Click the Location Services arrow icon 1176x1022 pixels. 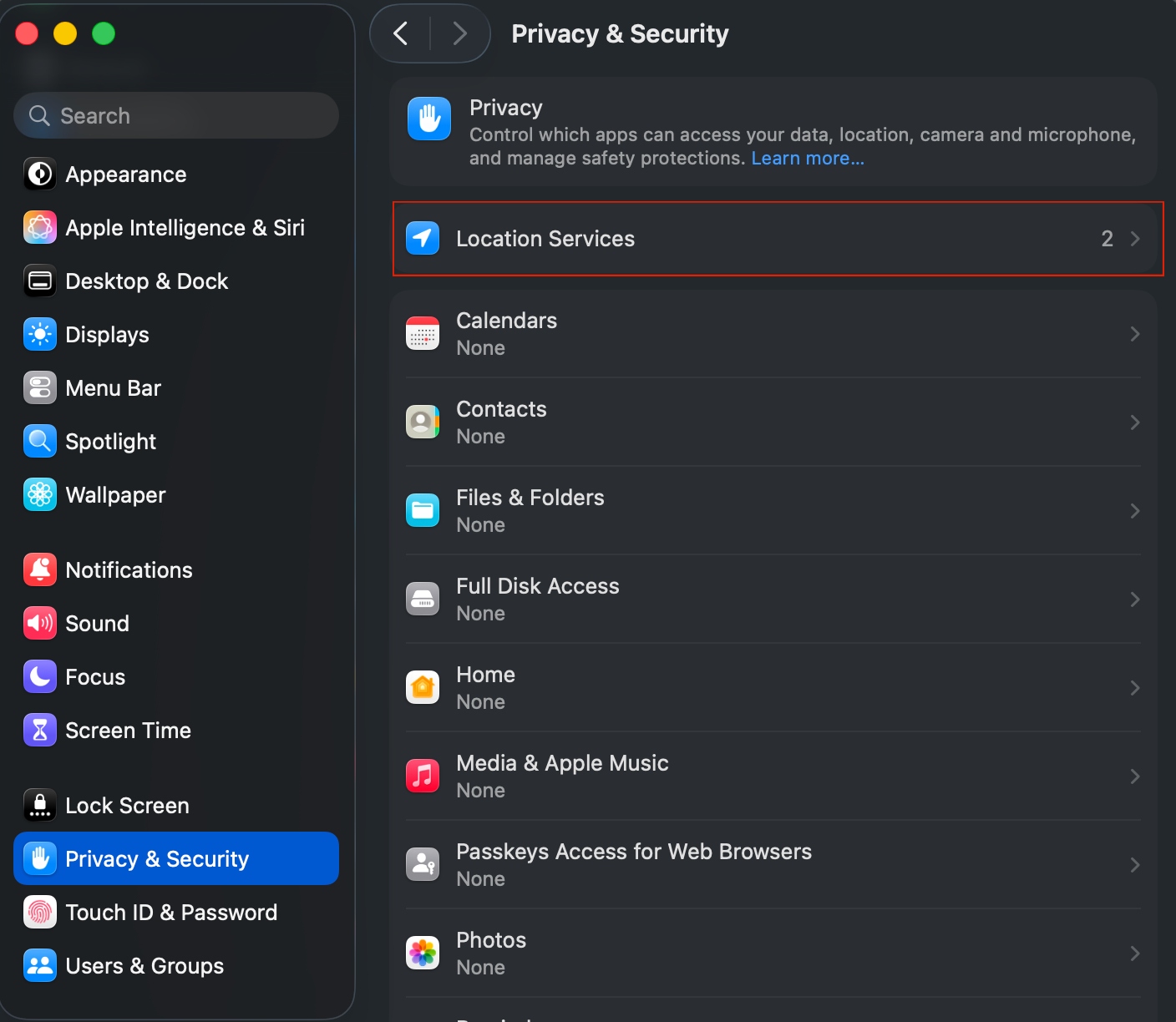pos(423,239)
